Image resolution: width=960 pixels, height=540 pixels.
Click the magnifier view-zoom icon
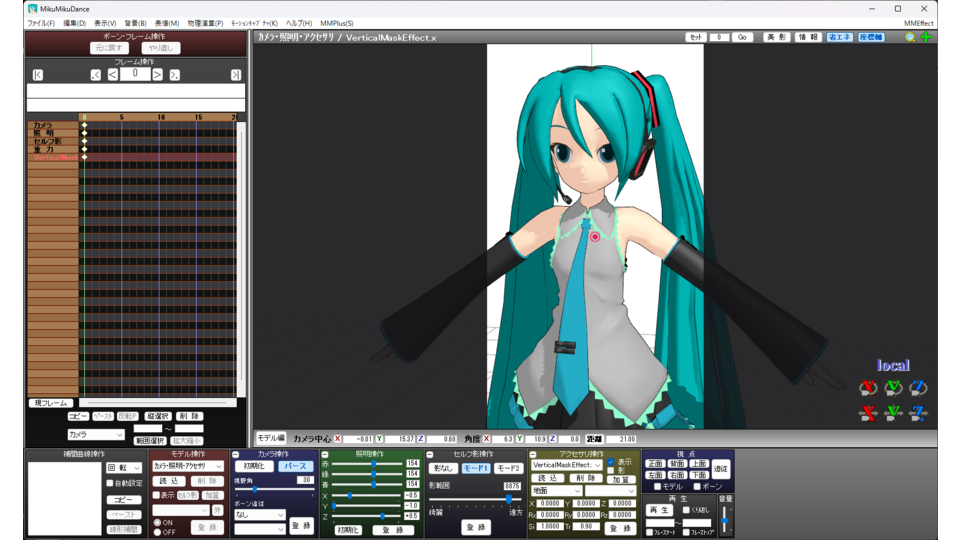910,37
